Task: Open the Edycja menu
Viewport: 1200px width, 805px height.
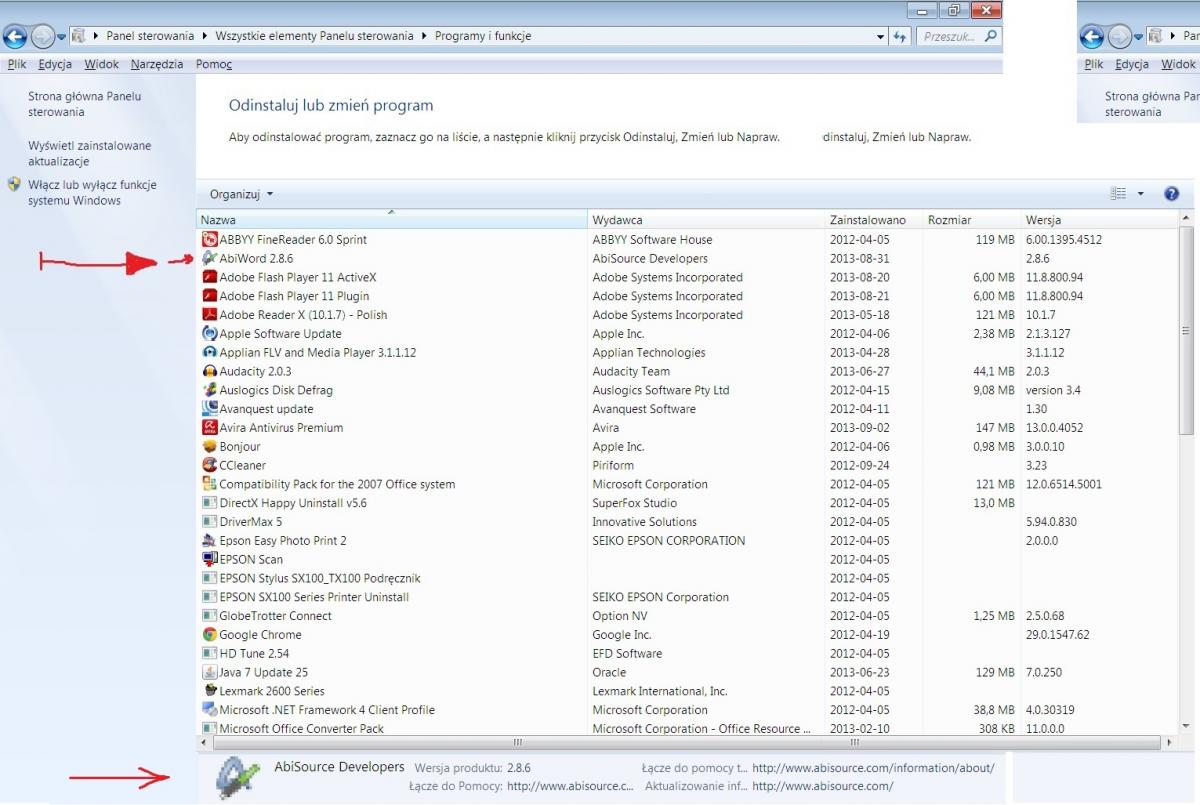Action: point(55,64)
